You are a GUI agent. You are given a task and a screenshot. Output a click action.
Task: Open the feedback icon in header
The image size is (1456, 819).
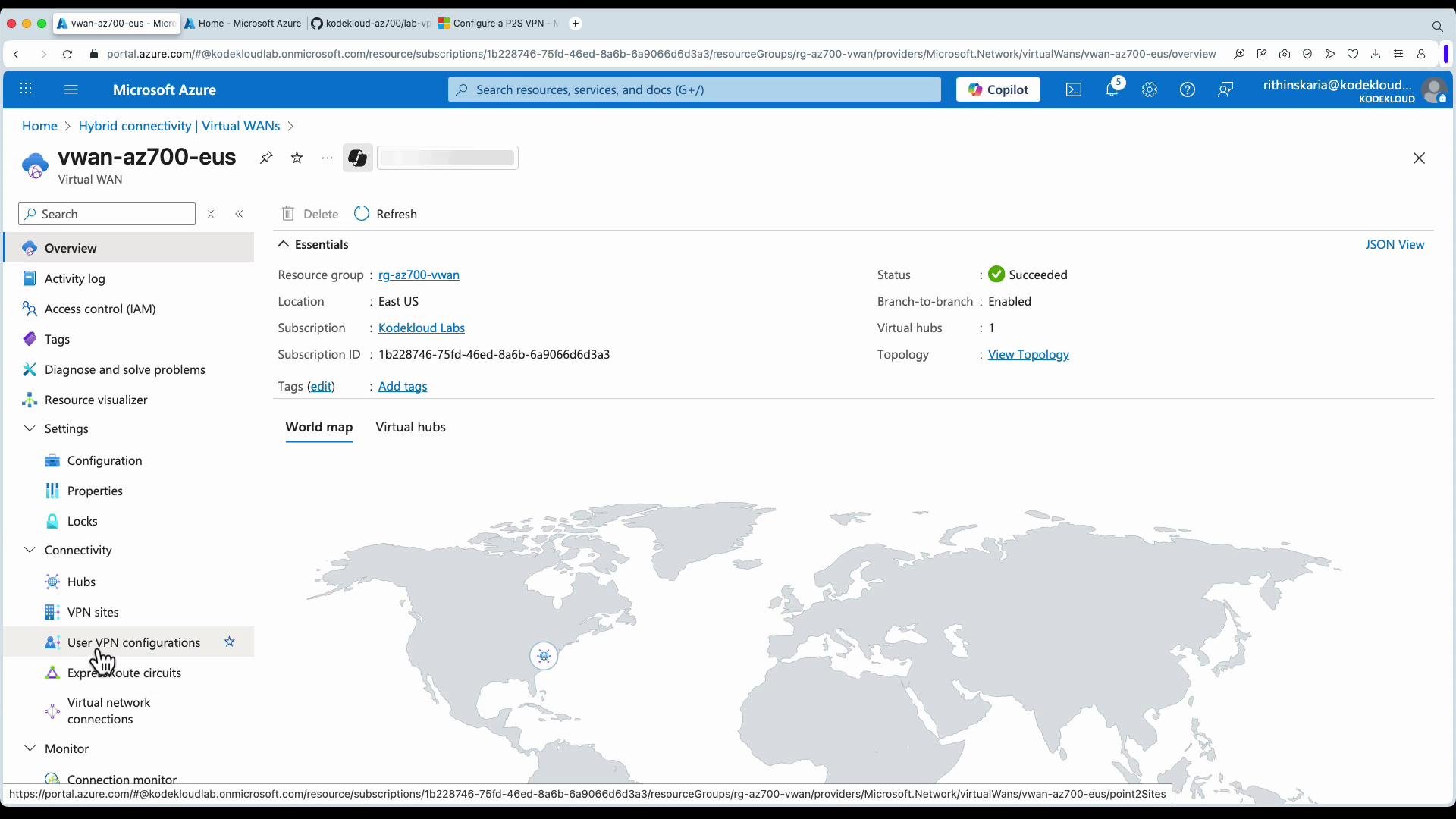1225,89
